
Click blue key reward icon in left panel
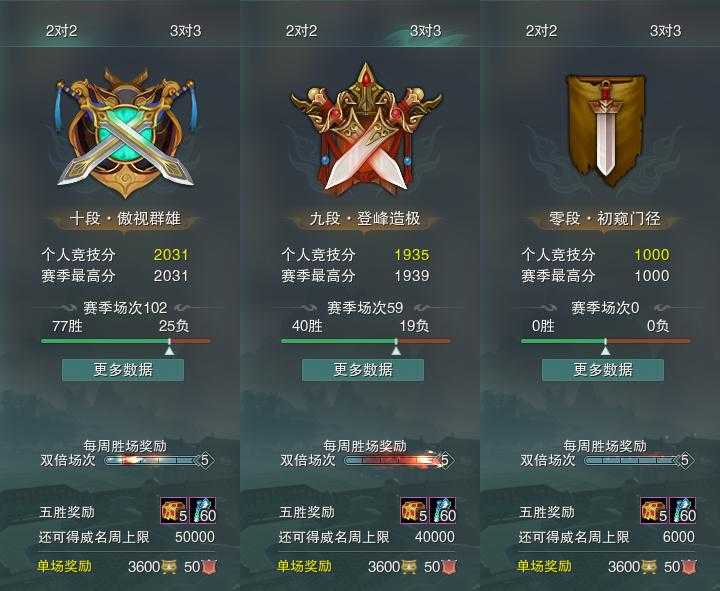pos(202,511)
